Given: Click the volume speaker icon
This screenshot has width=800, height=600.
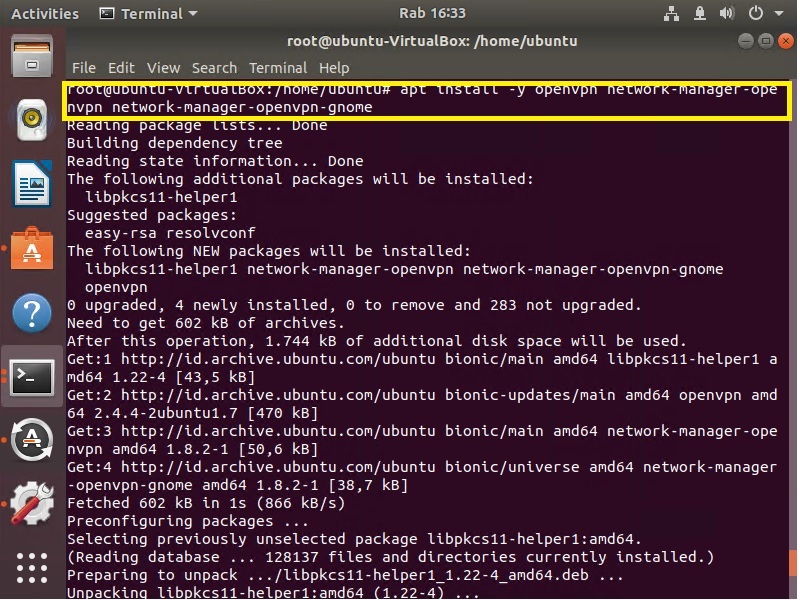Looking at the screenshot, I should coord(725,14).
